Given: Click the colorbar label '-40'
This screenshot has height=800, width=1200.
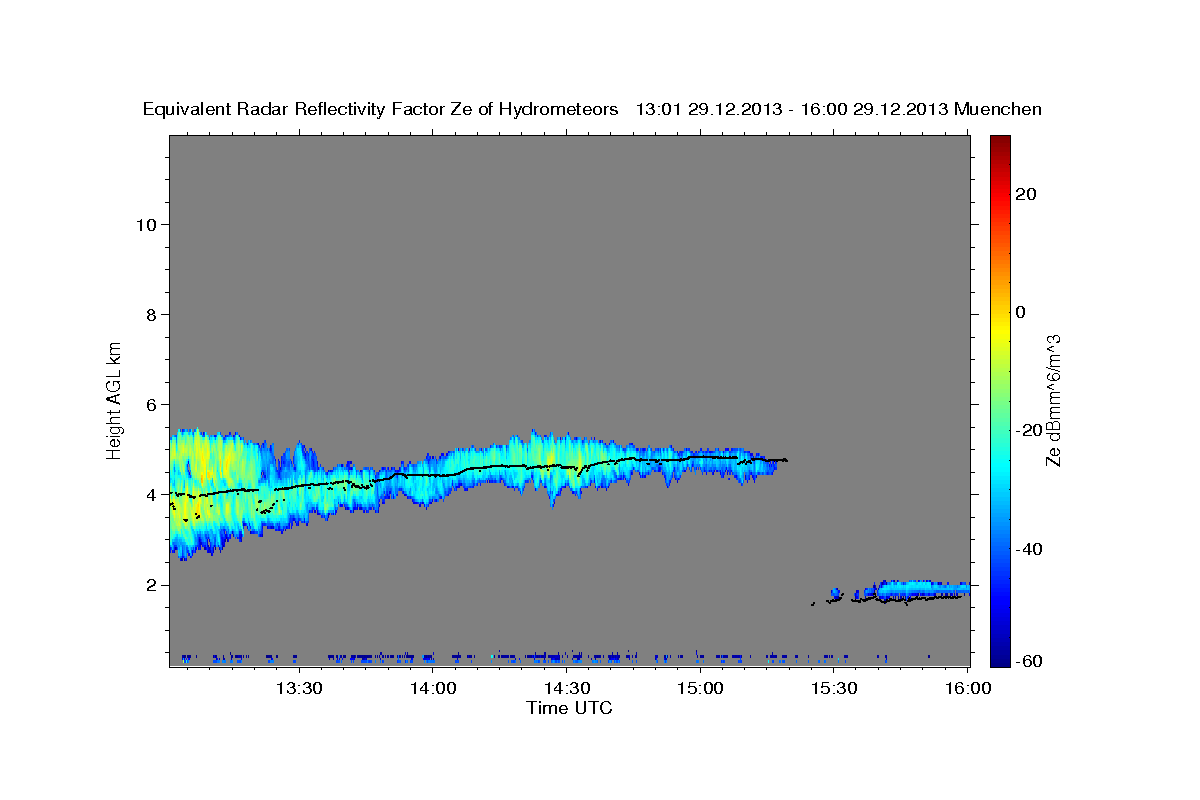Looking at the screenshot, I should (1030, 549).
